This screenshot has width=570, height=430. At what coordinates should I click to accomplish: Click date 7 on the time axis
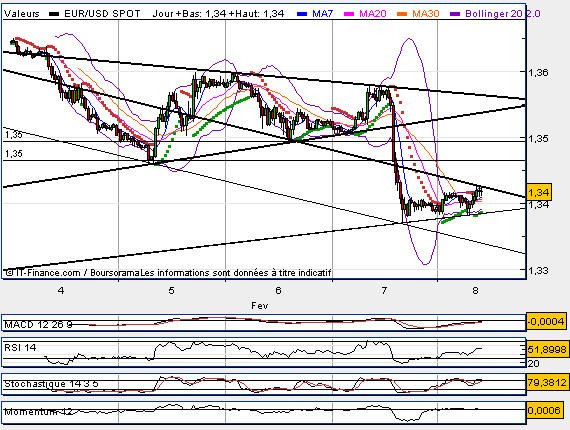[x=384, y=290]
